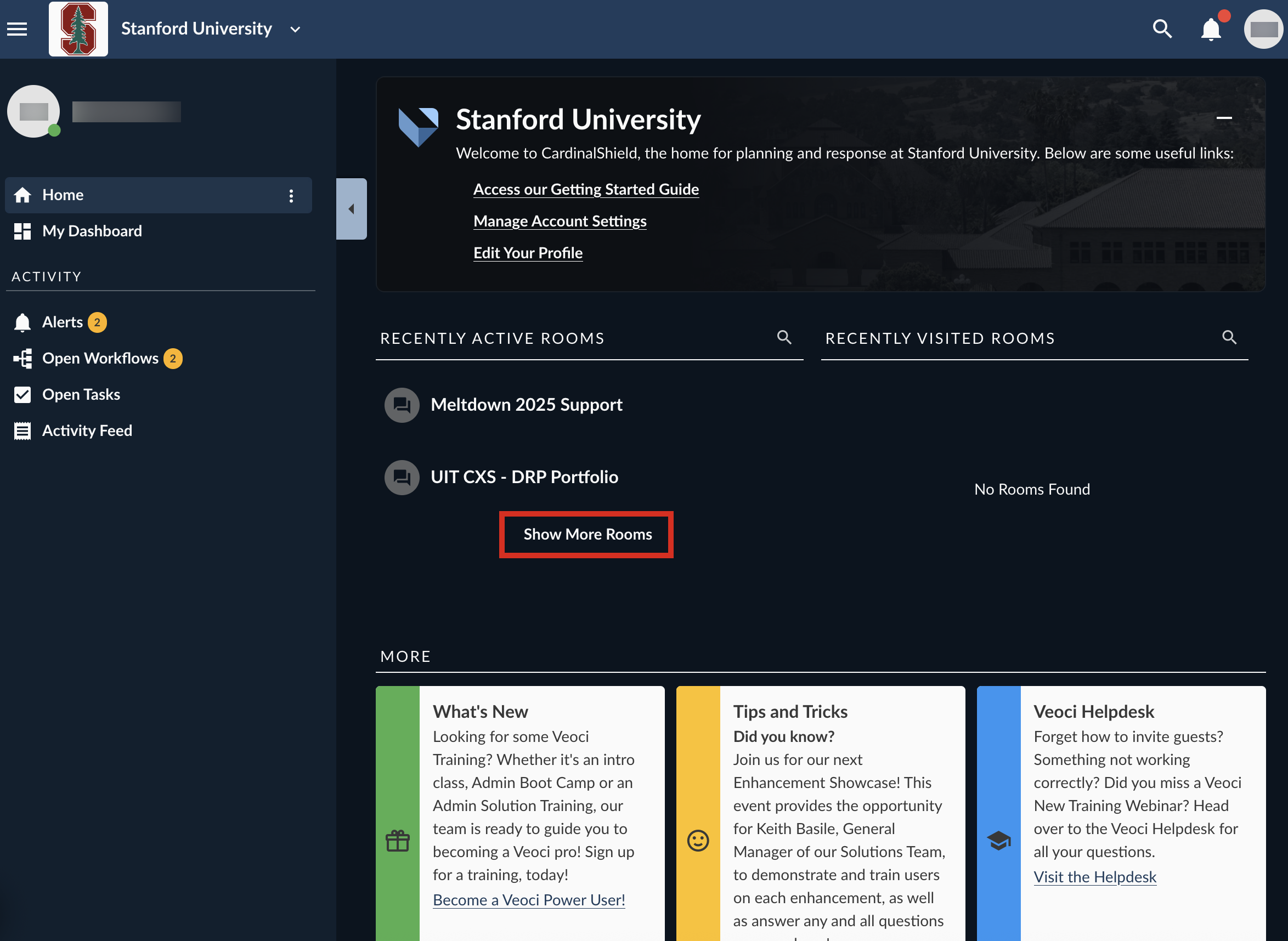1288x941 pixels.
Task: Switch to My Dashboard
Action: pos(92,231)
